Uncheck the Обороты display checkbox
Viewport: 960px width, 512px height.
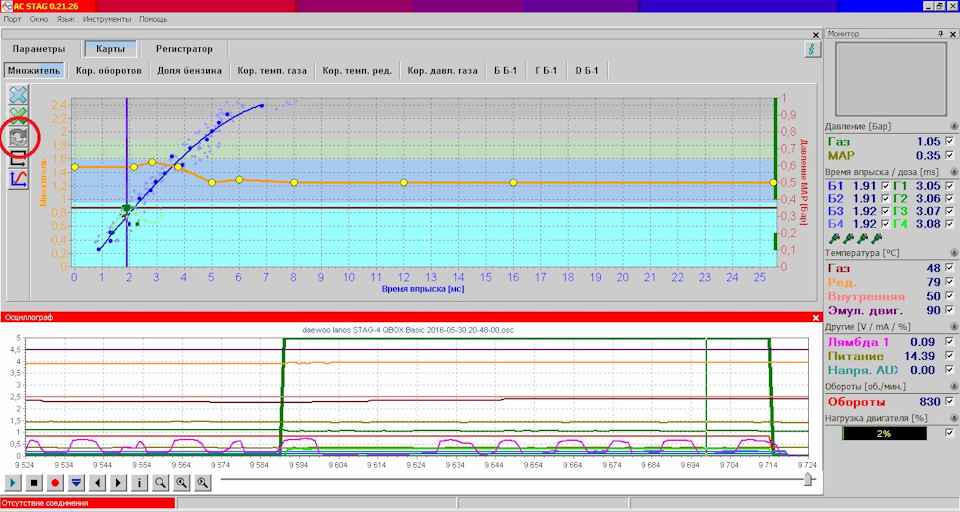[x=950, y=402]
